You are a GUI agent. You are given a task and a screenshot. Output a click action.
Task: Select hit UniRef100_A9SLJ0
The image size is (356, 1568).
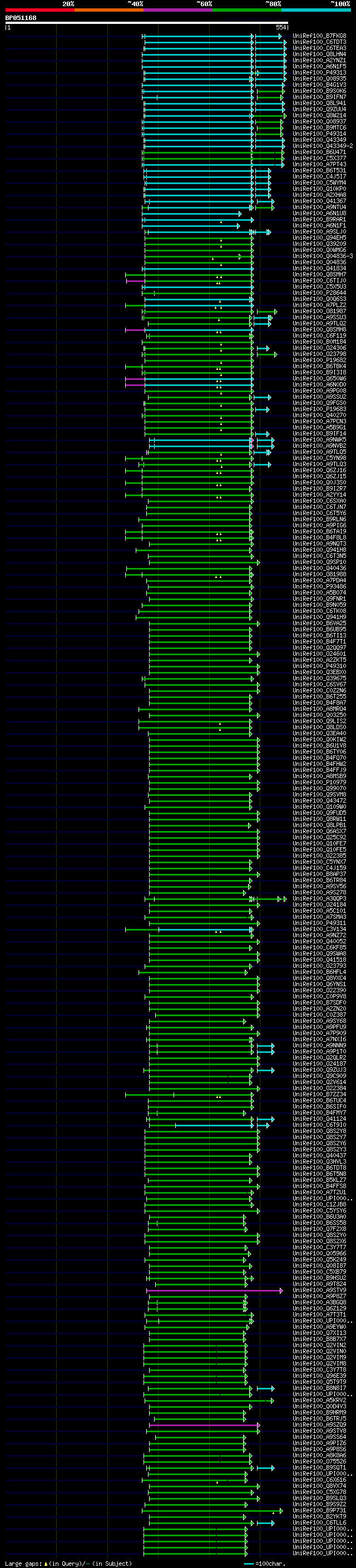(319, 231)
